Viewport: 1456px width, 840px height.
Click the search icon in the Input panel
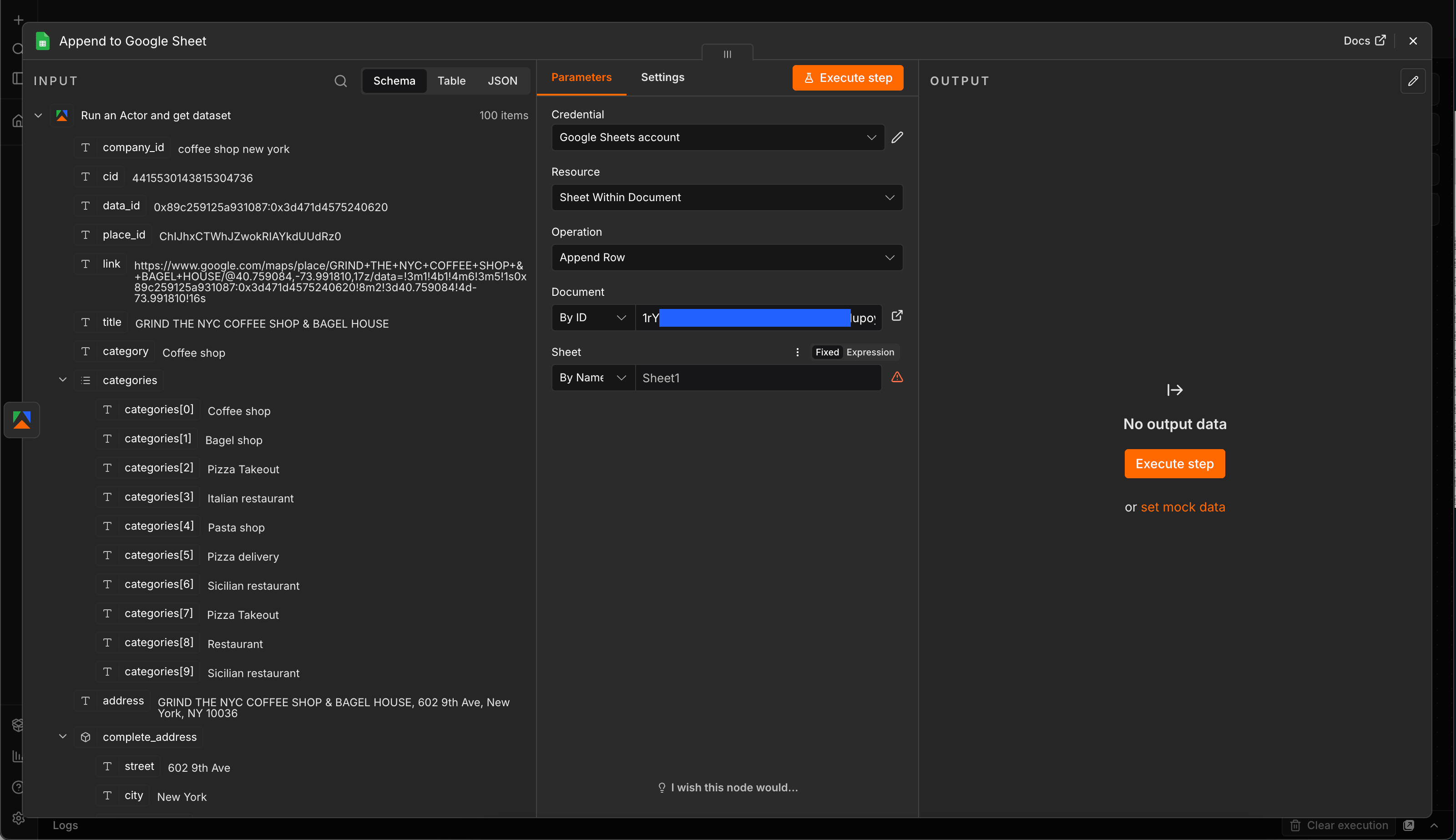(x=340, y=81)
